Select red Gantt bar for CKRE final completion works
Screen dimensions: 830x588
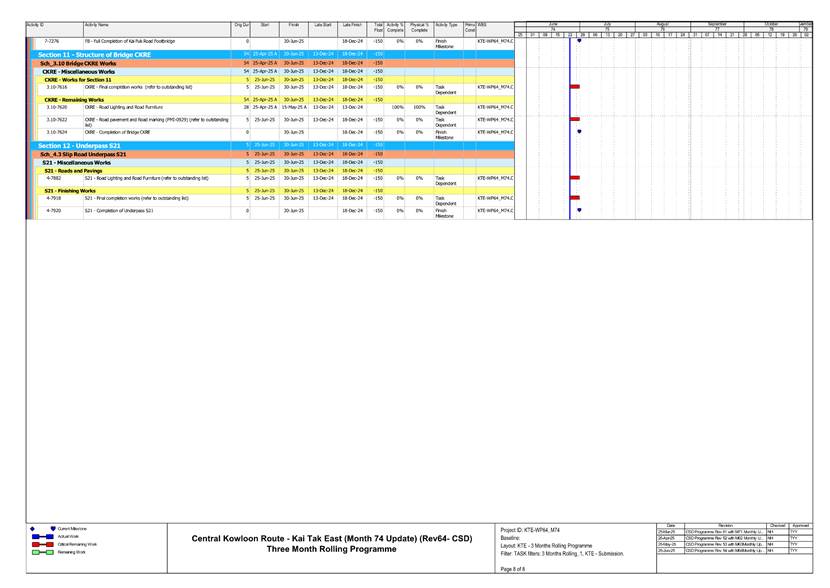click(574, 87)
